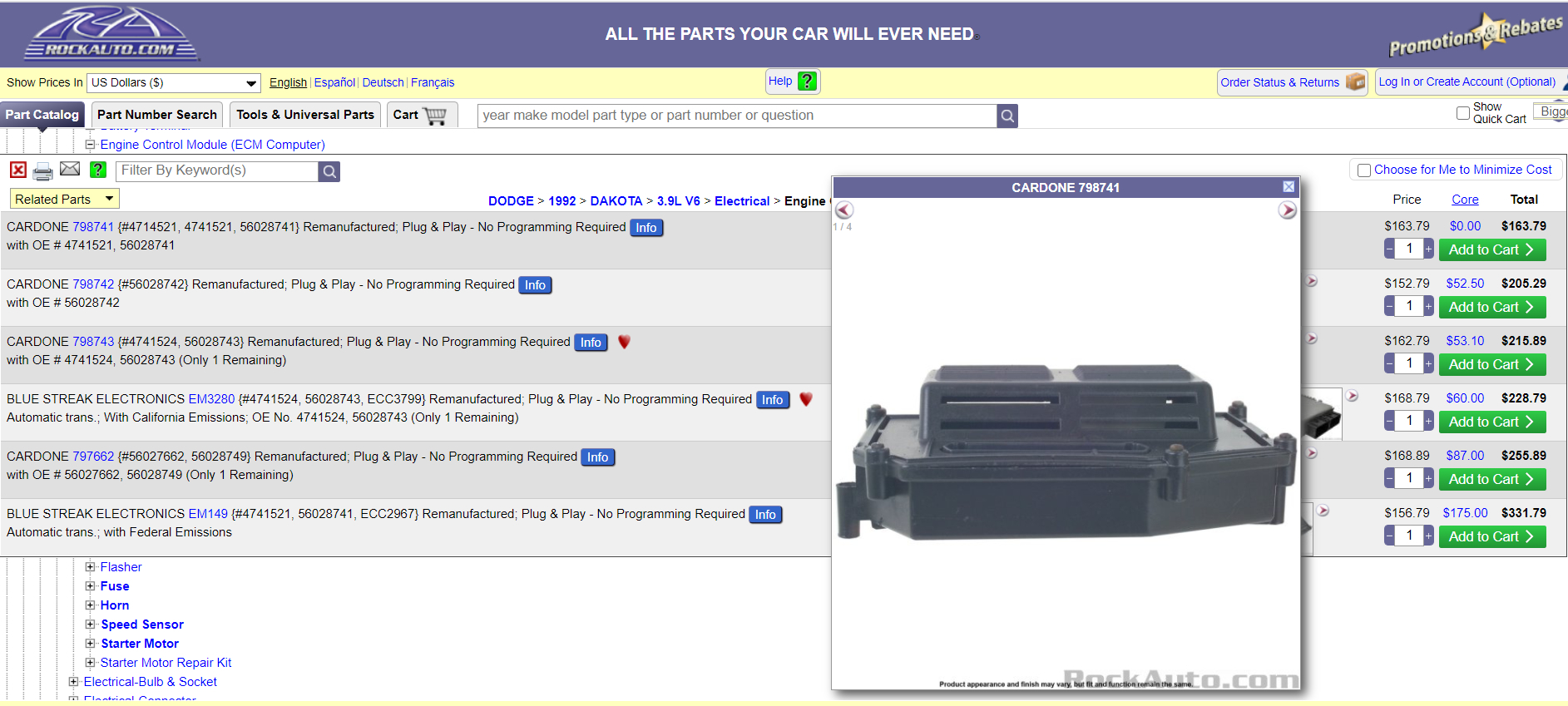Add BLUE STREAK EM149 to cart
This screenshot has width=1568, height=706.
click(x=1492, y=536)
